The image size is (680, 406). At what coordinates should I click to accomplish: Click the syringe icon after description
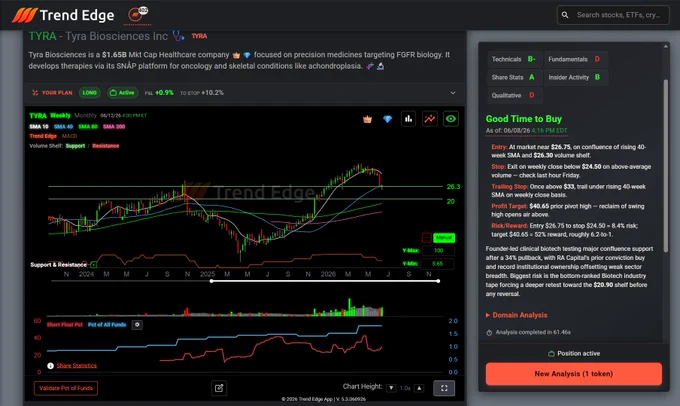pyautogui.click(x=369, y=66)
